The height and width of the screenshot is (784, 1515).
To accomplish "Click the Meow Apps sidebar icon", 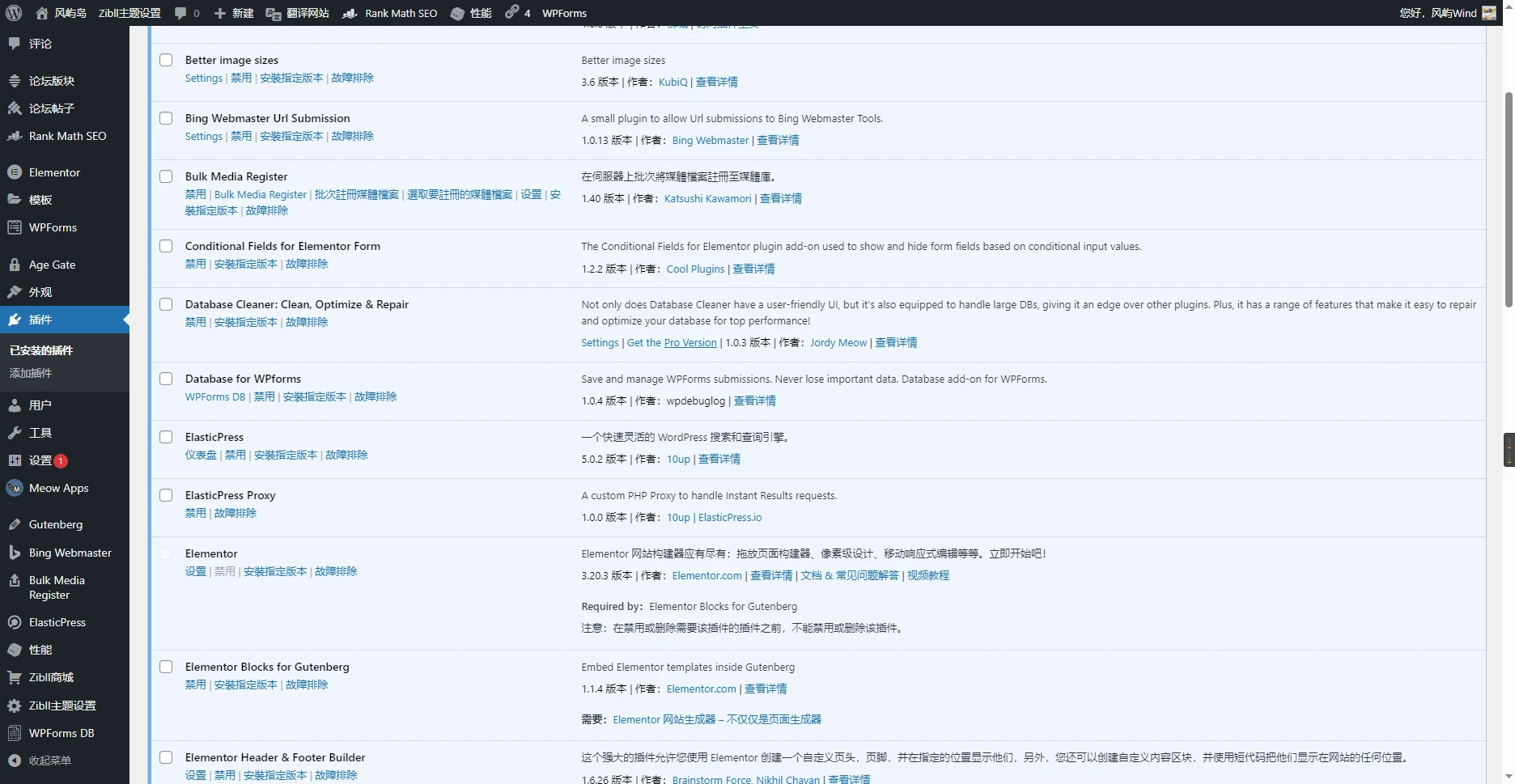I will click(14, 488).
